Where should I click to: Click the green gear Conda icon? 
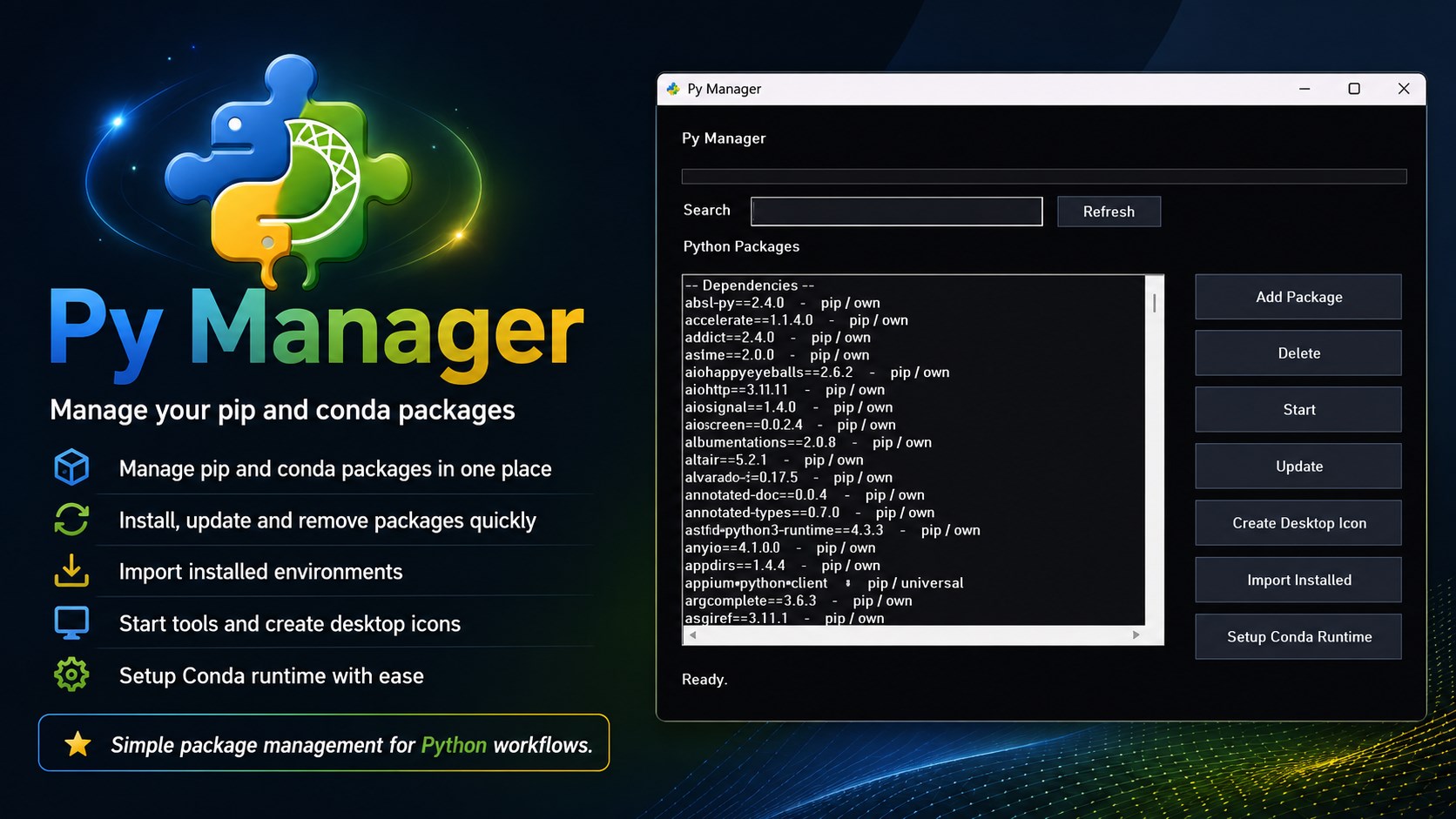pyautogui.click(x=71, y=675)
